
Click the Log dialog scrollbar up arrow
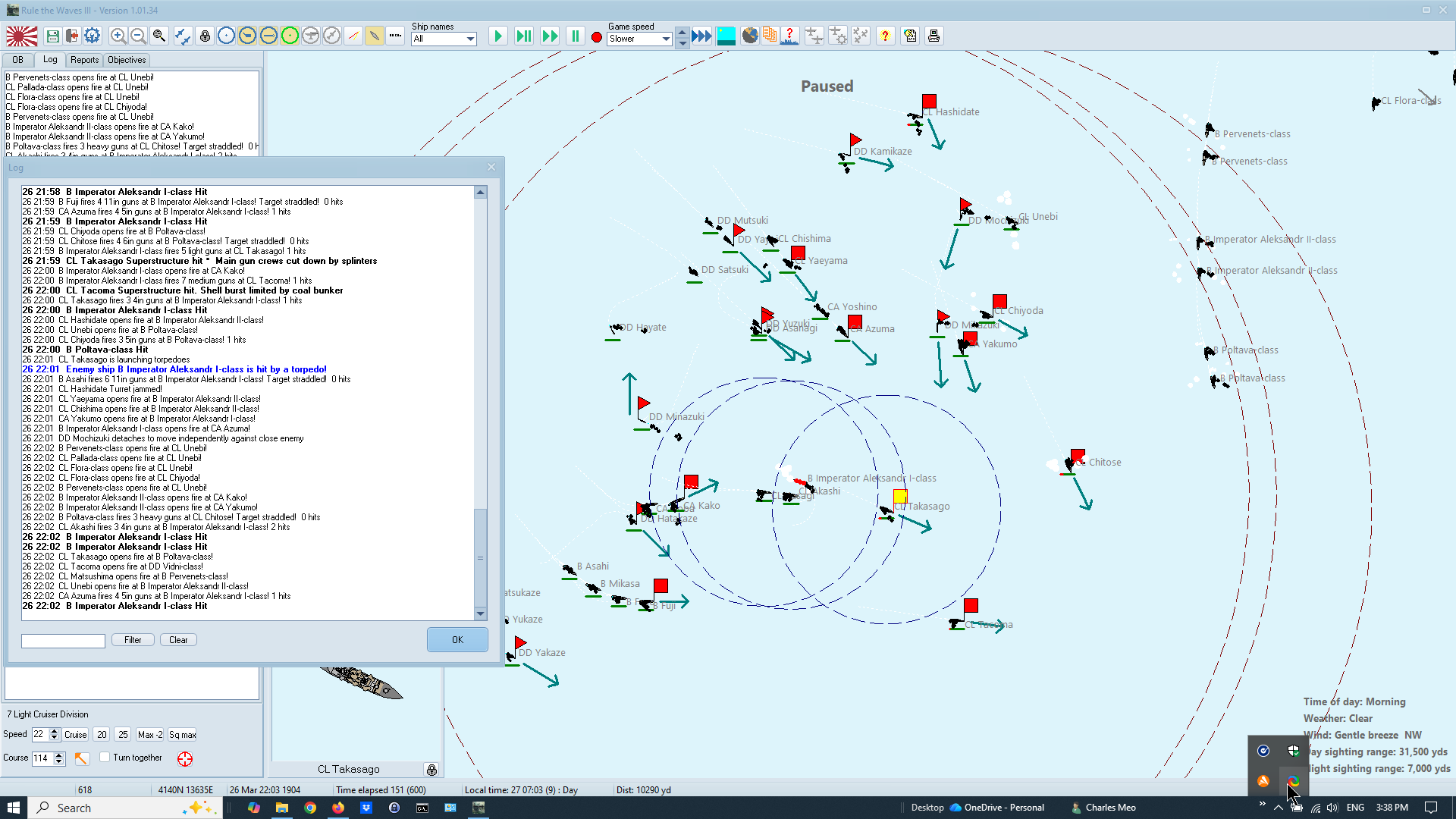[480, 193]
